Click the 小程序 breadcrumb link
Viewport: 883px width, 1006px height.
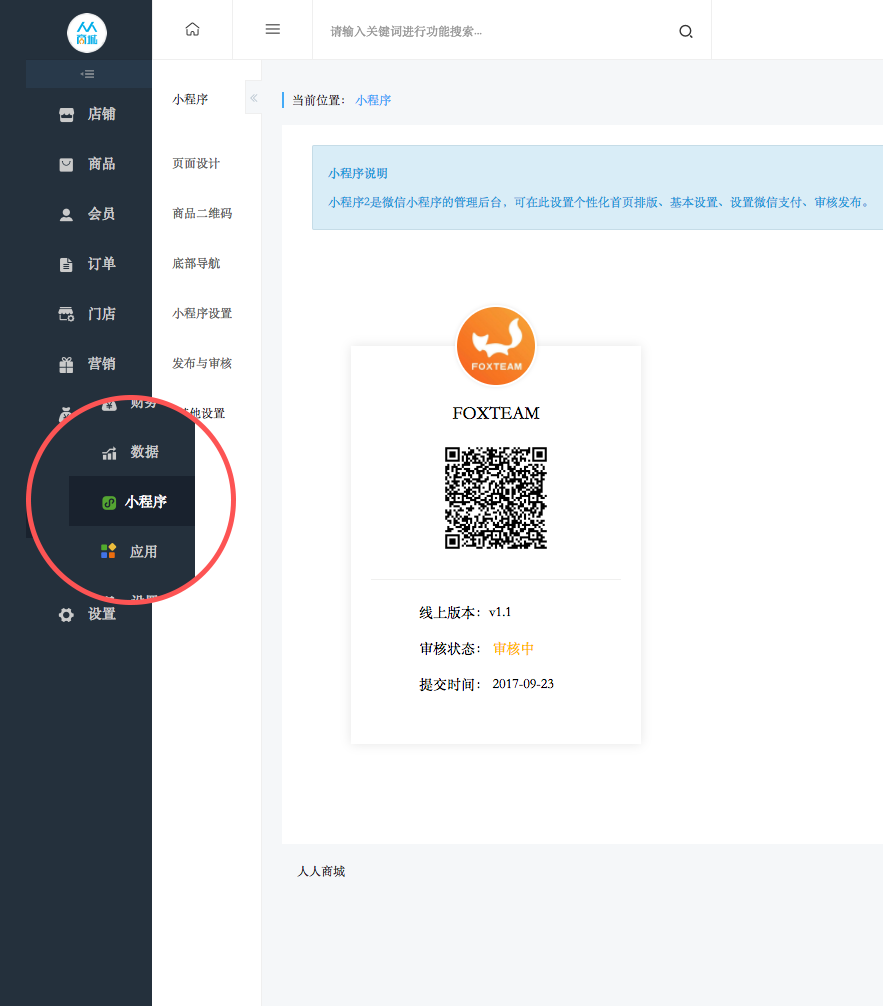click(x=373, y=101)
